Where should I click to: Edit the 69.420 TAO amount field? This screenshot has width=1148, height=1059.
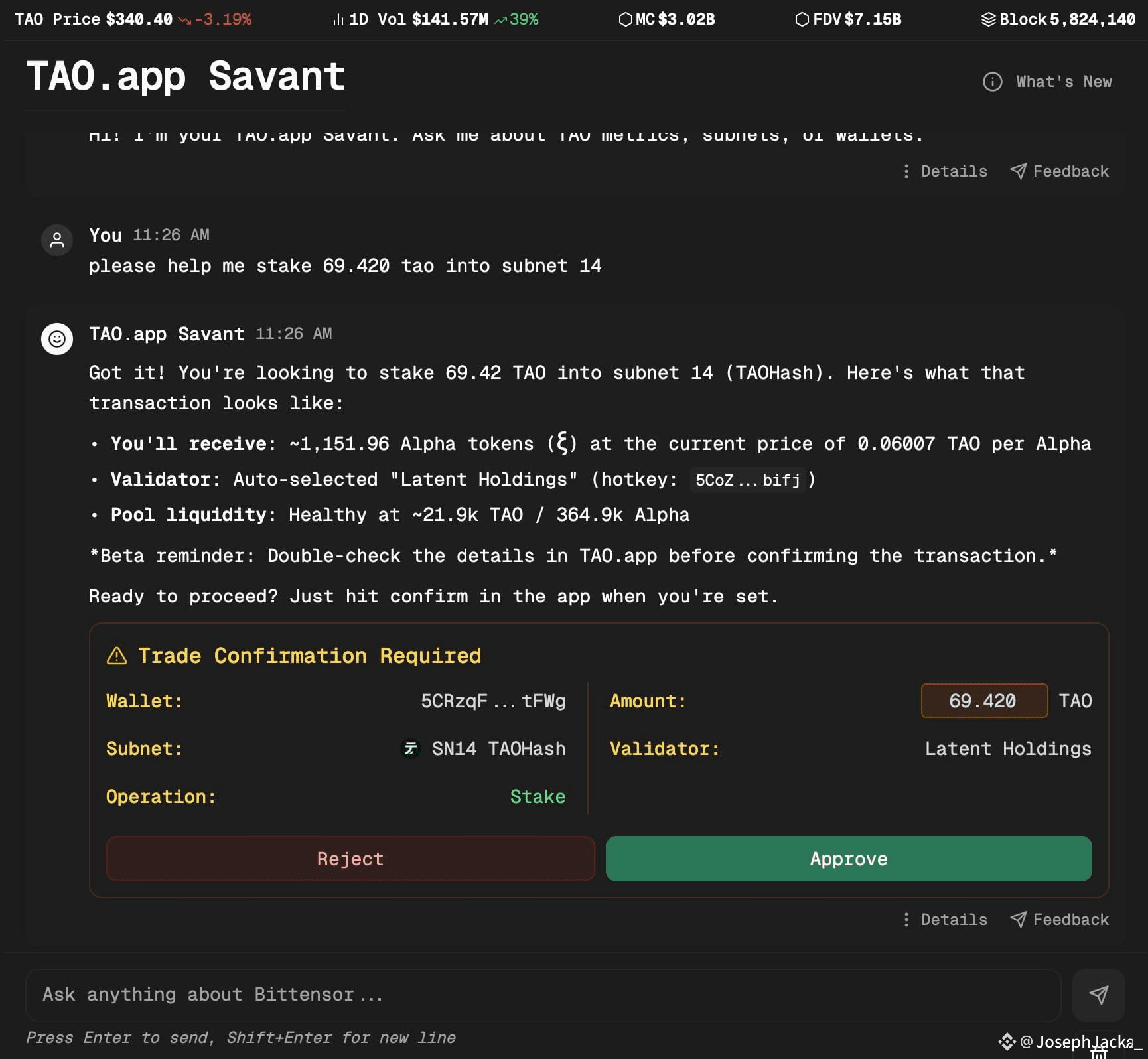click(x=984, y=701)
